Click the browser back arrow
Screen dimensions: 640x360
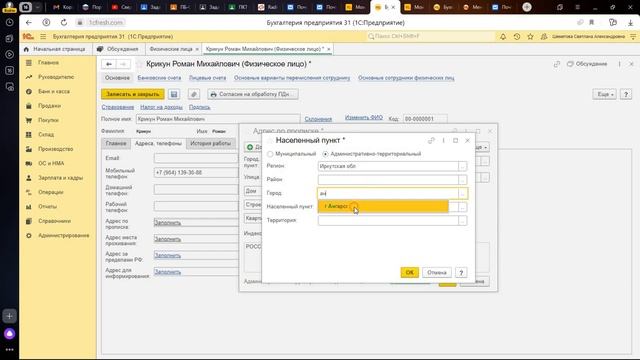pos(29,22)
